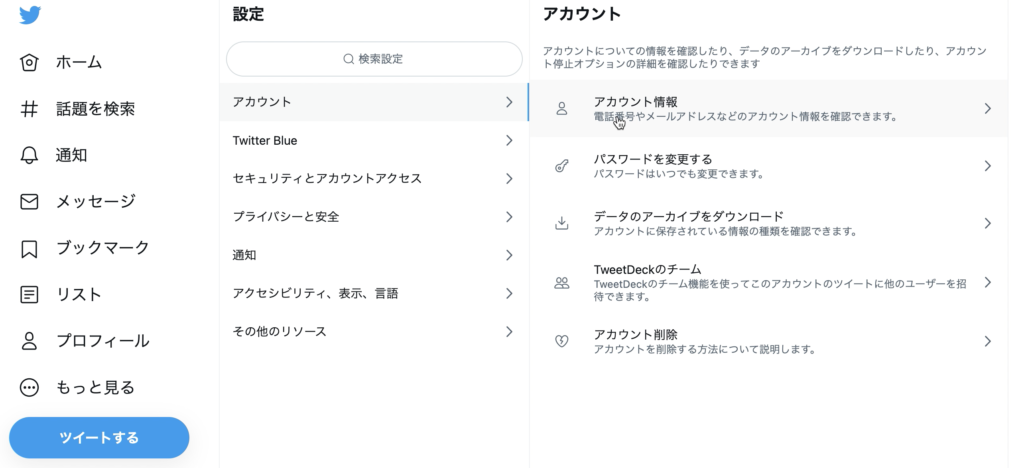
Task: Open the もっと見る three-dots icon
Action: 29,388
